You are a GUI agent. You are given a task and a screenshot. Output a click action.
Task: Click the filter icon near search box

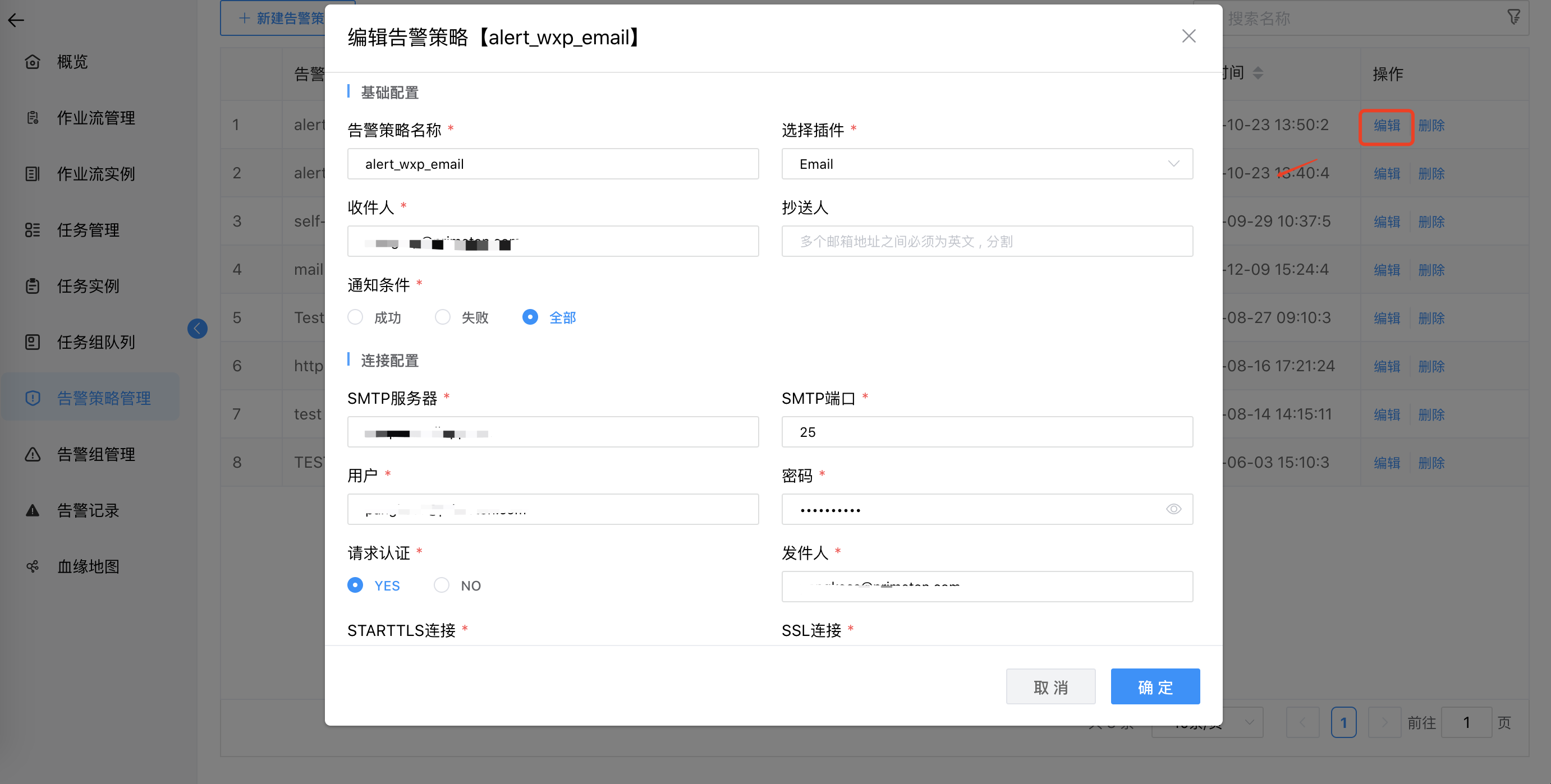pos(1513,16)
